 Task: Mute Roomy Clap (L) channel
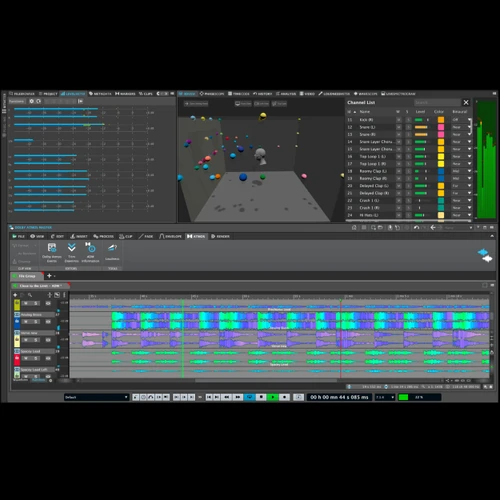pos(399,171)
